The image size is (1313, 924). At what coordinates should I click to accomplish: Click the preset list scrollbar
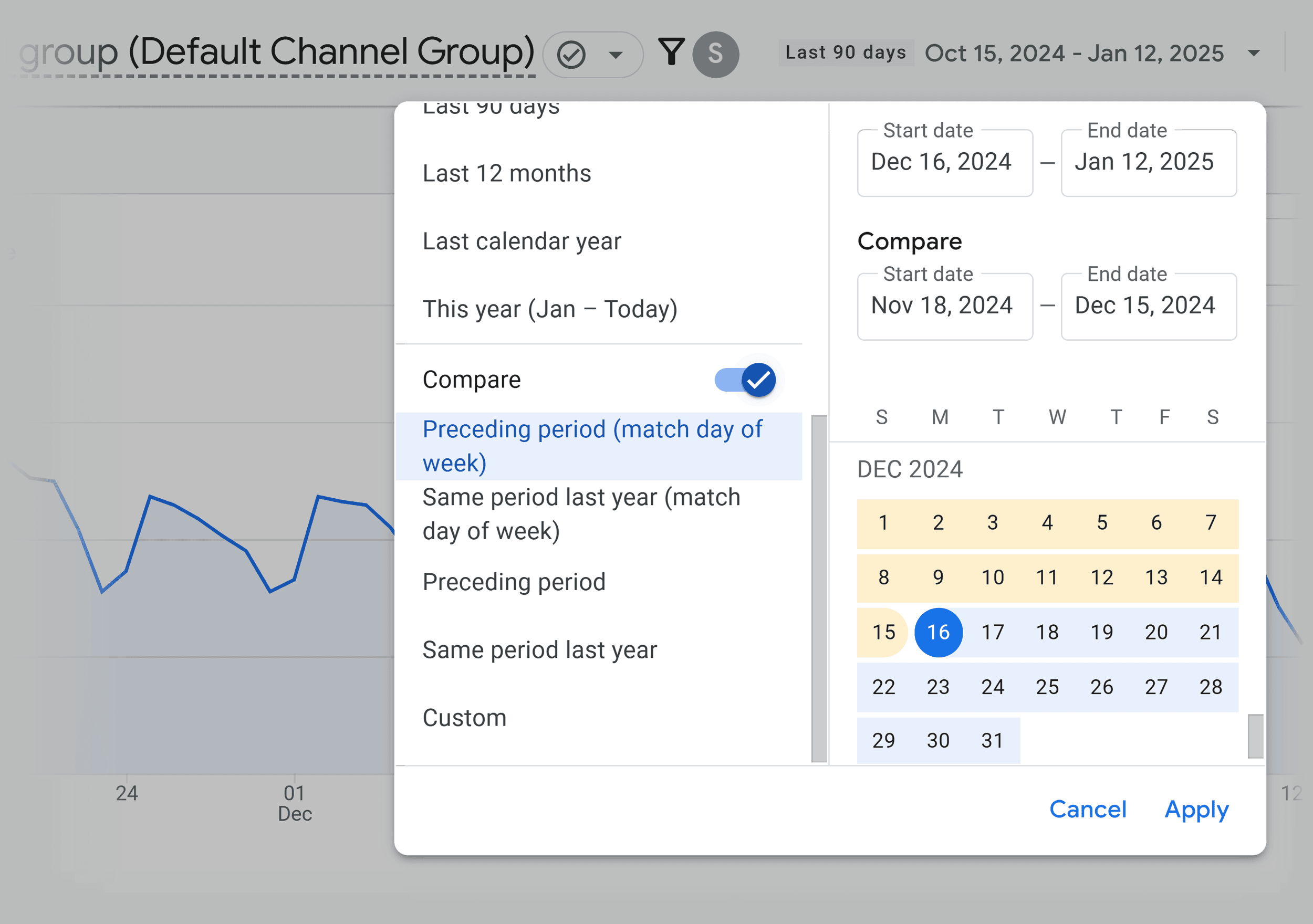point(819,589)
